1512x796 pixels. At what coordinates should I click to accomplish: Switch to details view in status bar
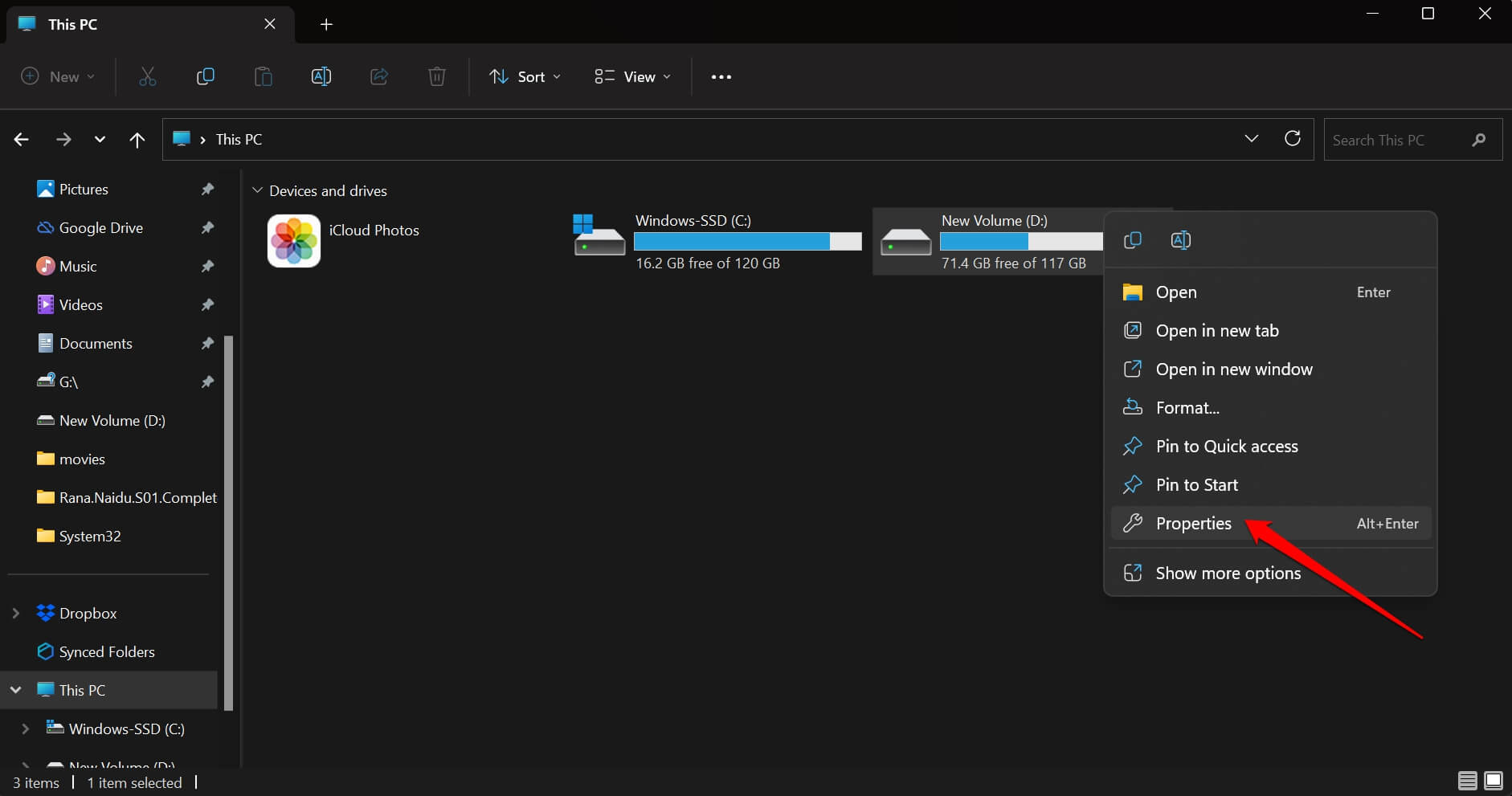click(1467, 781)
